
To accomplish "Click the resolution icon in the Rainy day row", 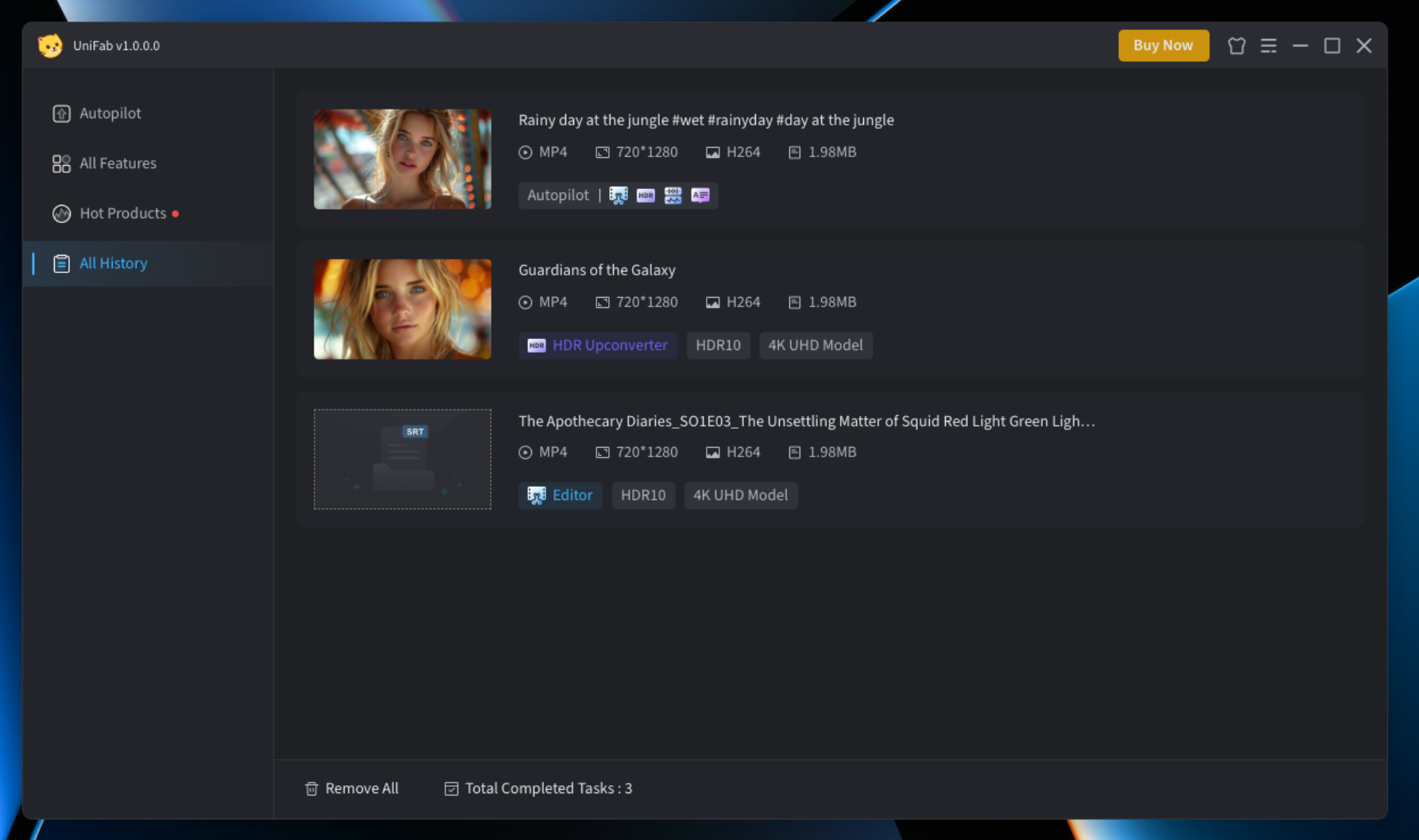I will click(x=603, y=152).
